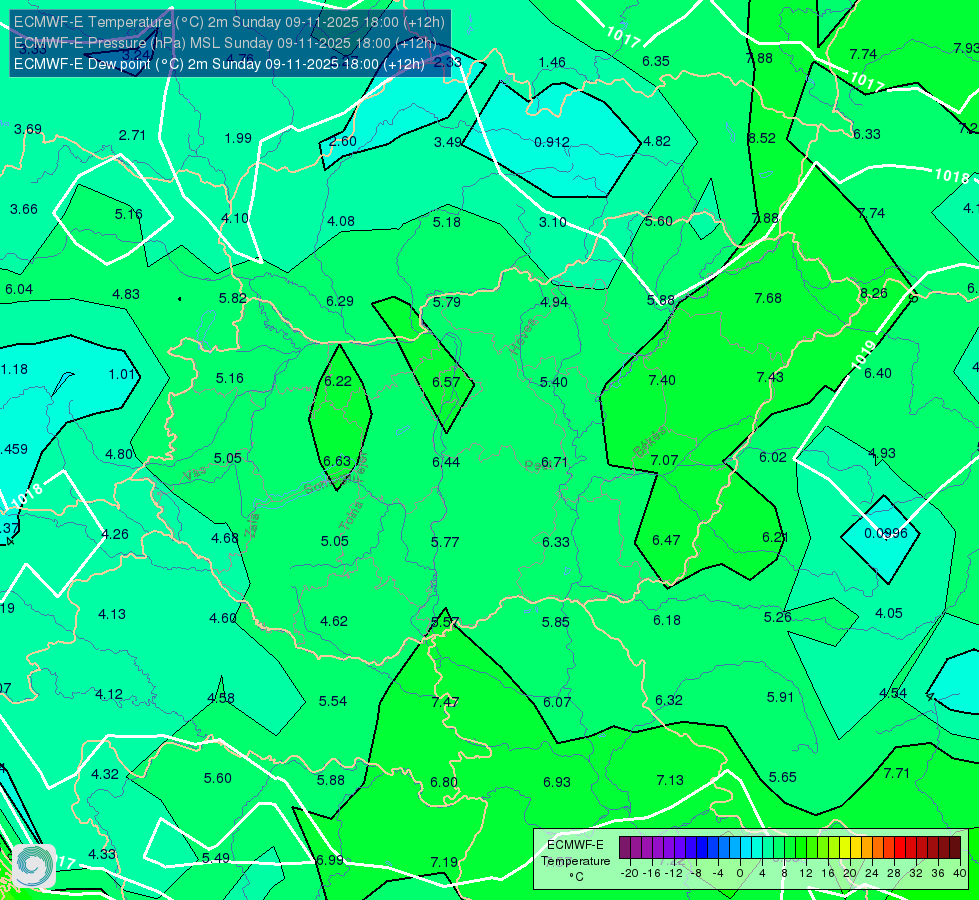Click the 6.47 value
This screenshot has height=900, width=979.
pos(666,540)
